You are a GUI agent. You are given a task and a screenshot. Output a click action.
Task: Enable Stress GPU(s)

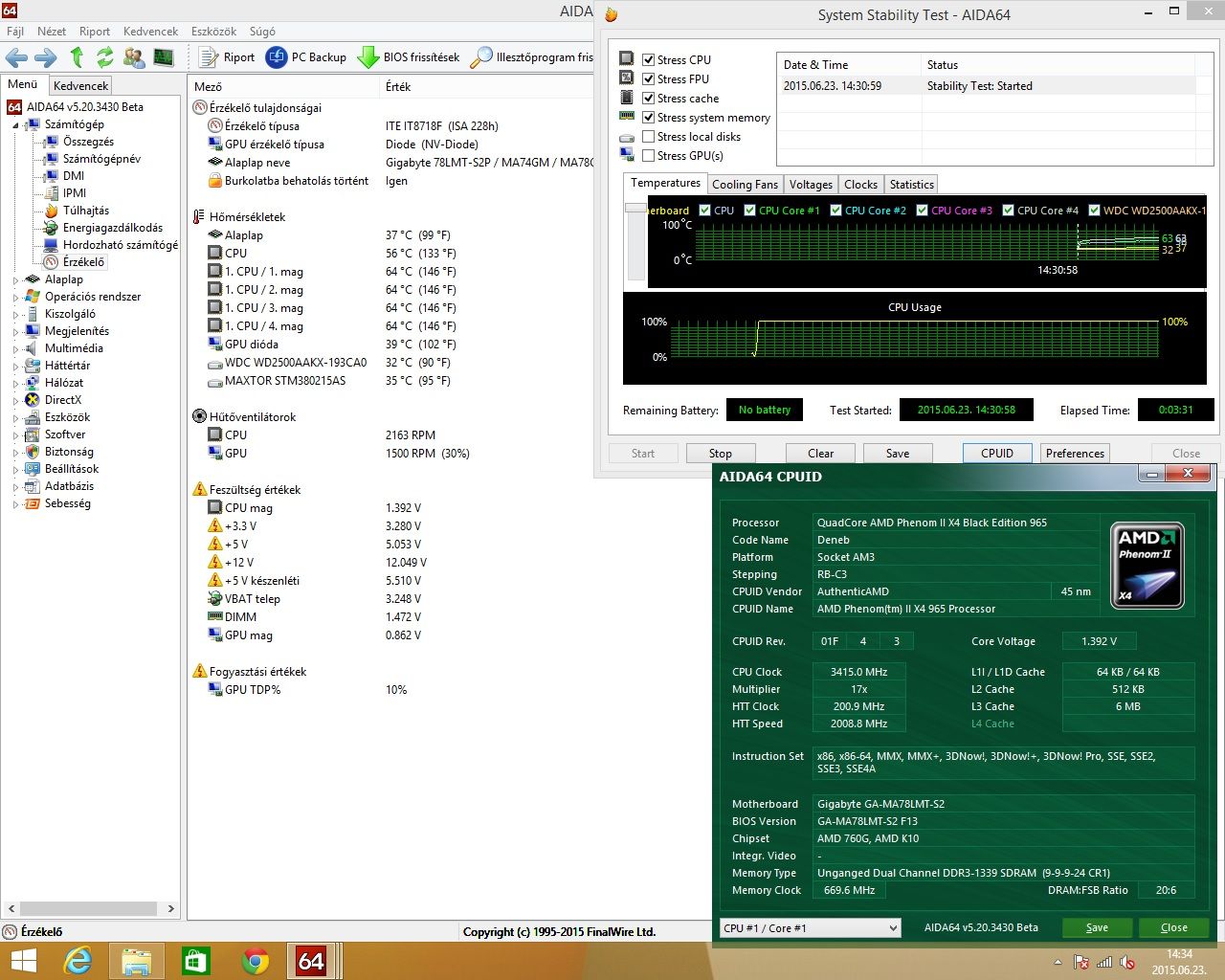pyautogui.click(x=649, y=155)
